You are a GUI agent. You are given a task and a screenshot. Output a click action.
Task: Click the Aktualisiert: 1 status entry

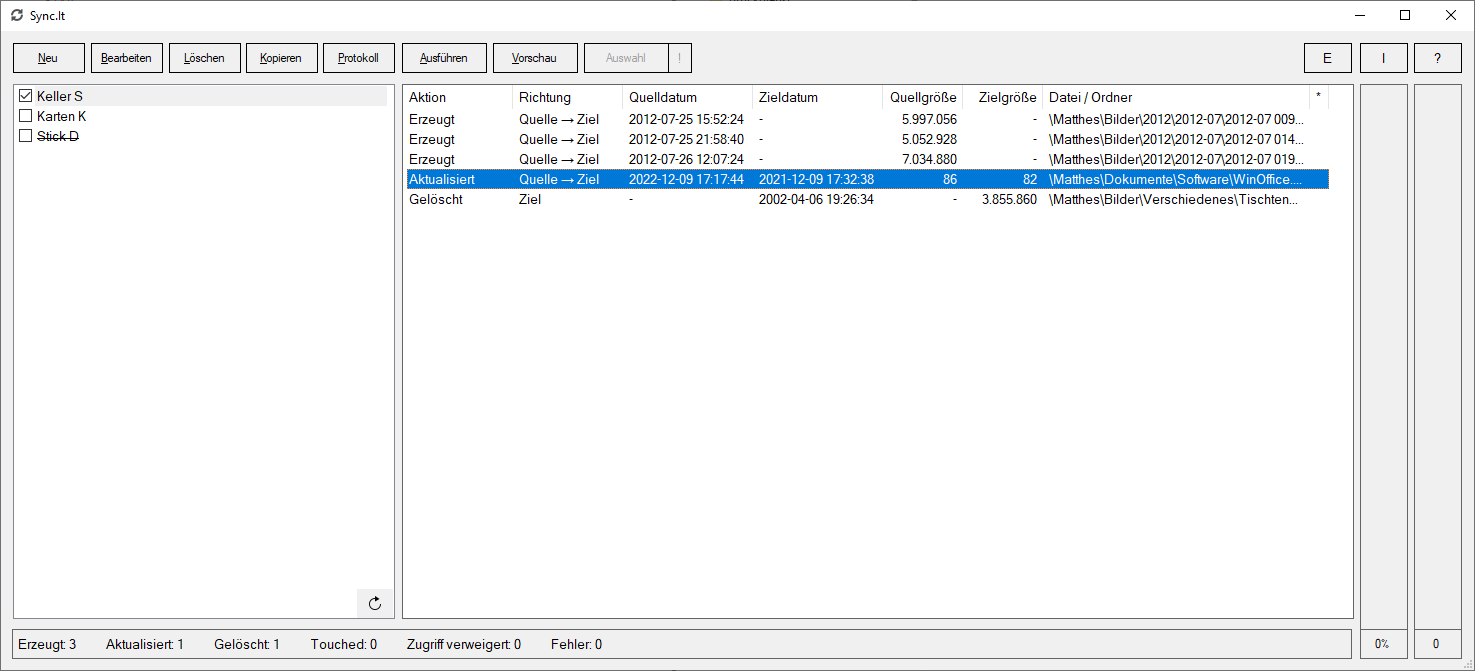(x=145, y=644)
